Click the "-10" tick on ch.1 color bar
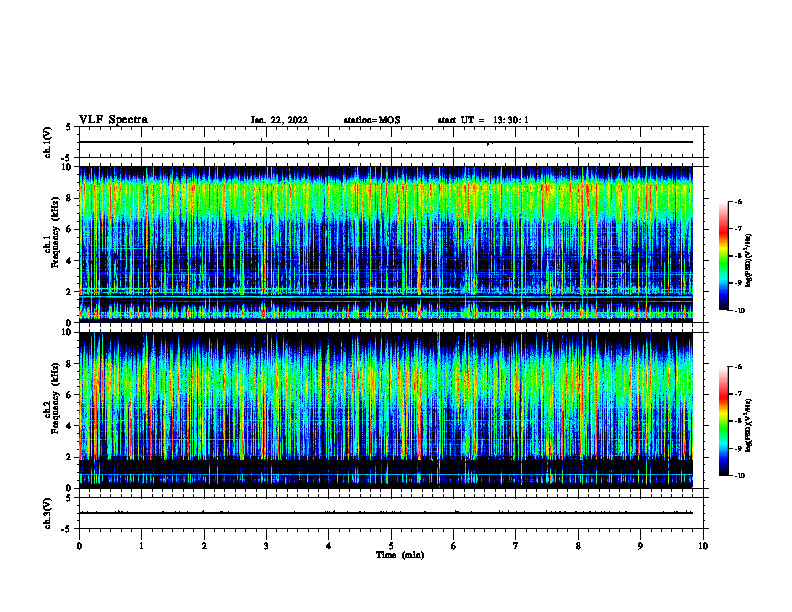The width and height of the screenshot is (792, 612). (x=739, y=311)
